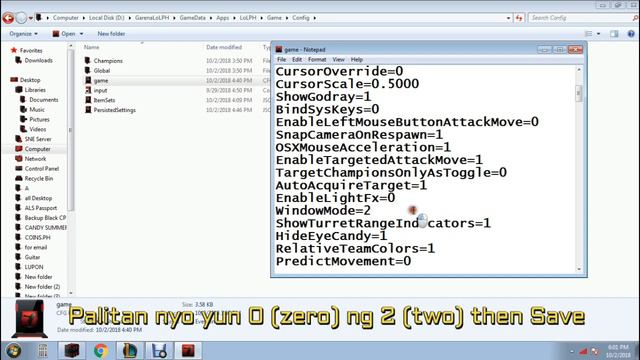Click Favorites in the navigation pane
Viewport: 640px width, 360px height.
tap(31, 51)
